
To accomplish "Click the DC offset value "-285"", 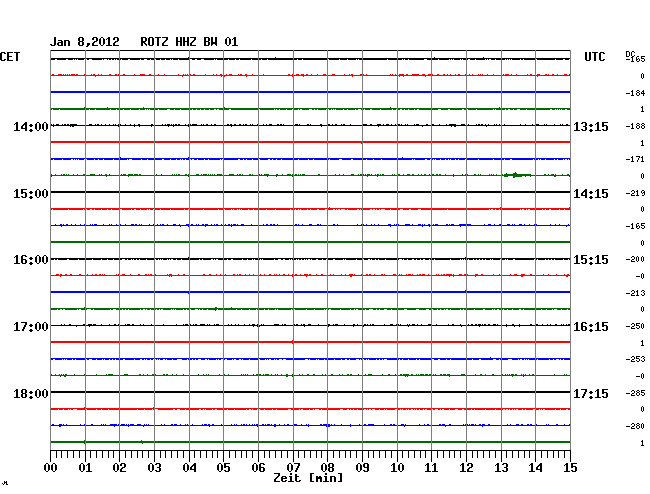I will [635, 393].
